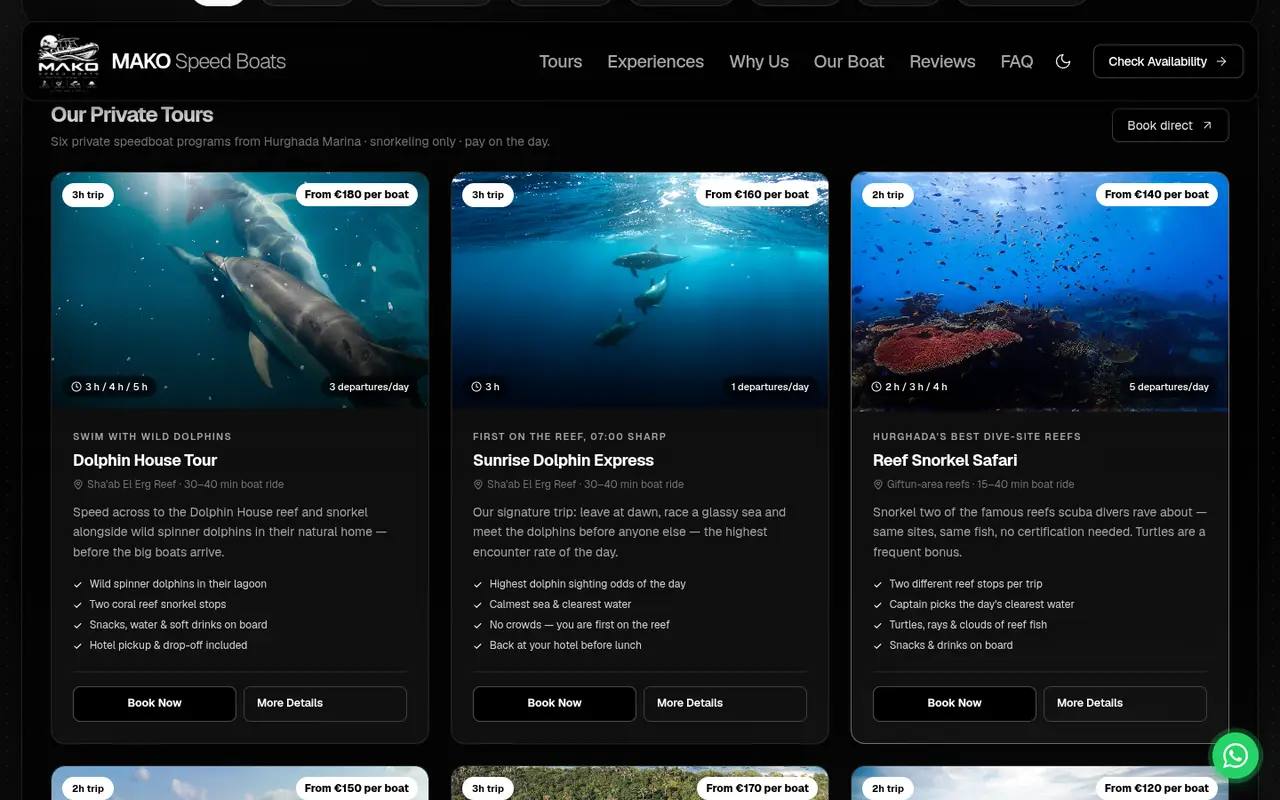
Task: View More Details for Dolphin House Tour
Action: 325,703
